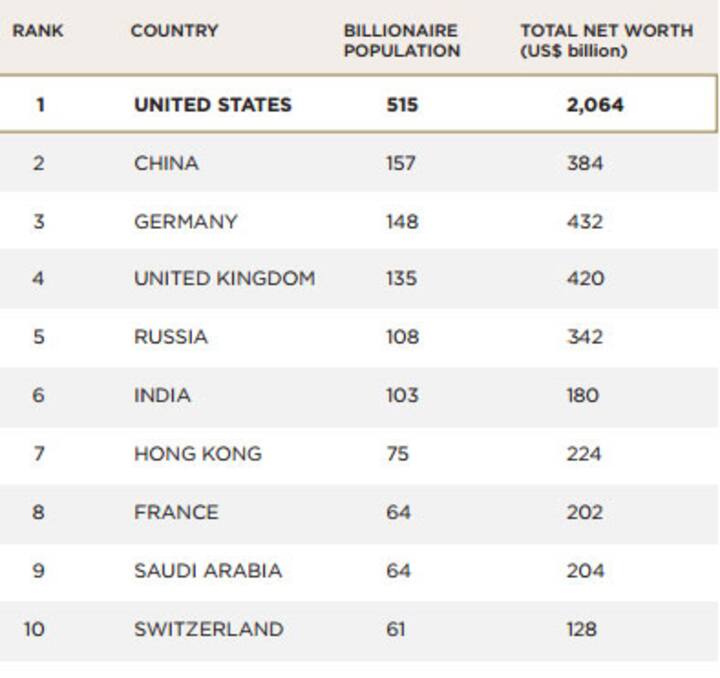Click the FRANCE country cell
720x678 pixels.
click(176, 512)
